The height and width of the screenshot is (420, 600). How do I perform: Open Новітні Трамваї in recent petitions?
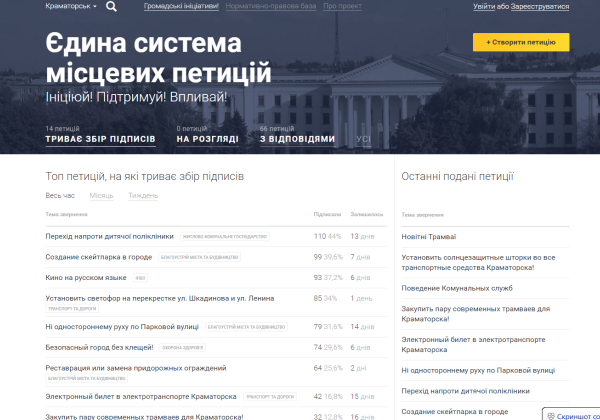click(429, 237)
